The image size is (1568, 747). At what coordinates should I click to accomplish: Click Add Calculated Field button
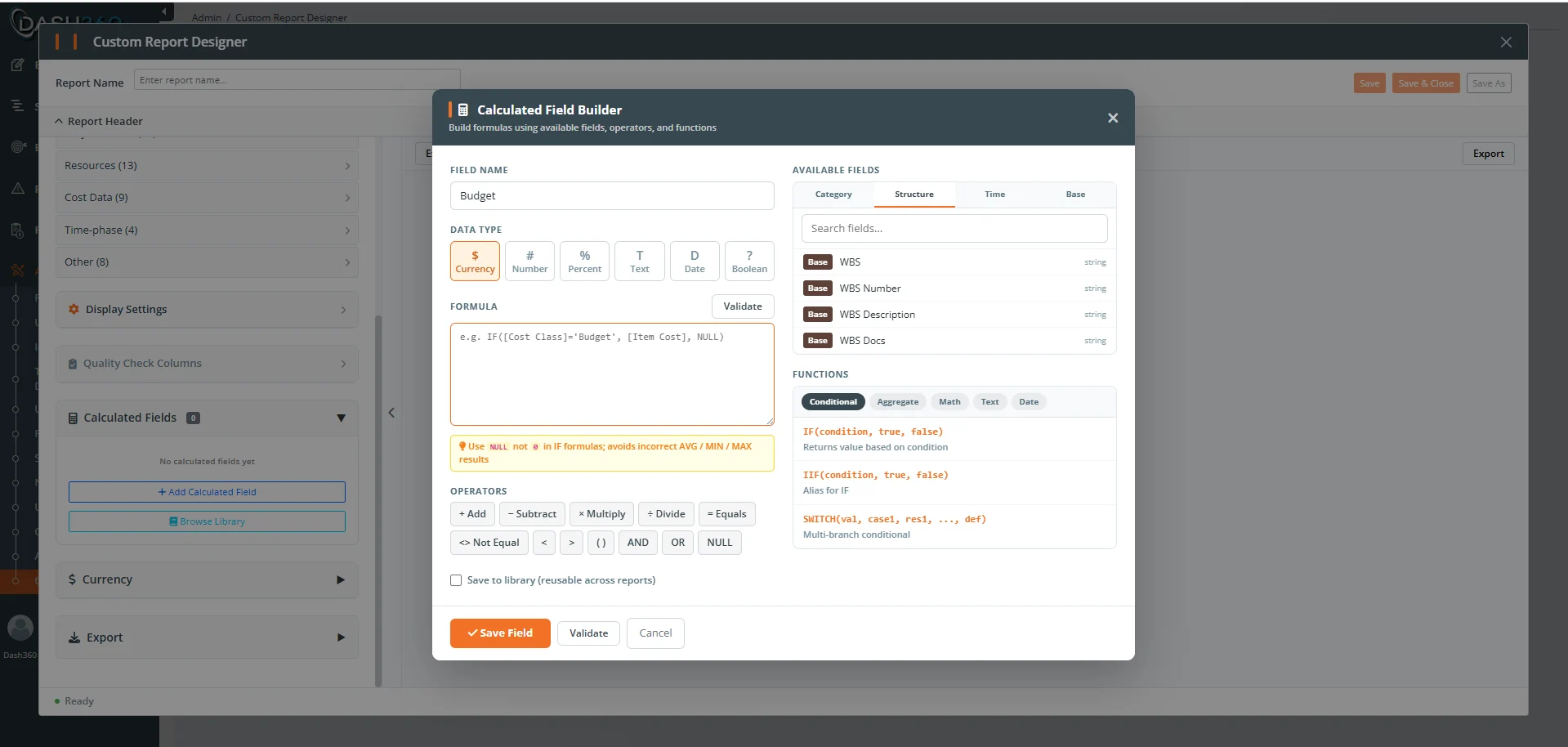point(207,492)
